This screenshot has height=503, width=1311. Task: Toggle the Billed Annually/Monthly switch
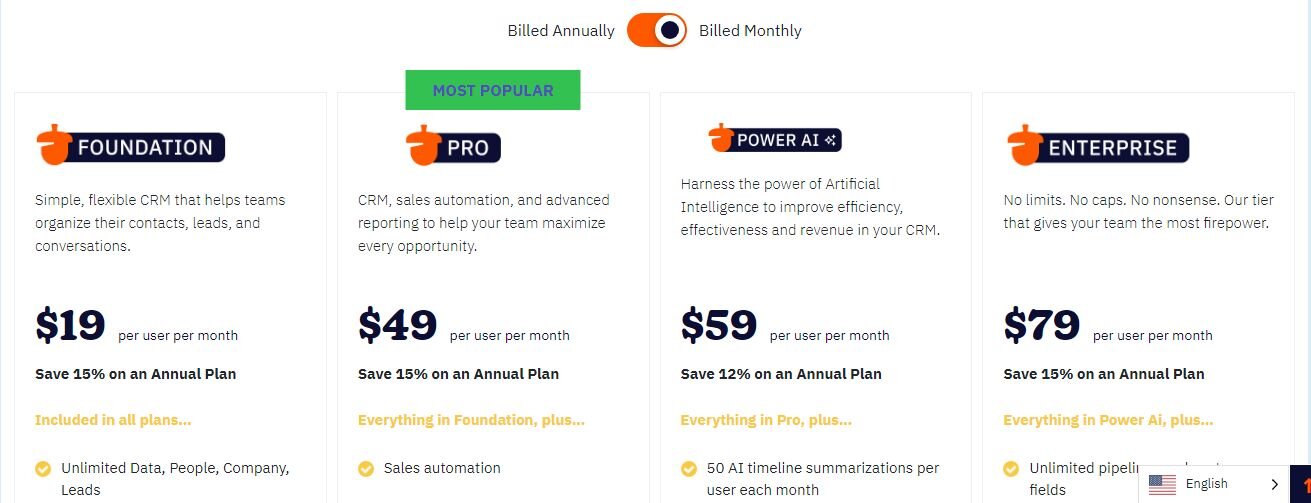coord(657,31)
